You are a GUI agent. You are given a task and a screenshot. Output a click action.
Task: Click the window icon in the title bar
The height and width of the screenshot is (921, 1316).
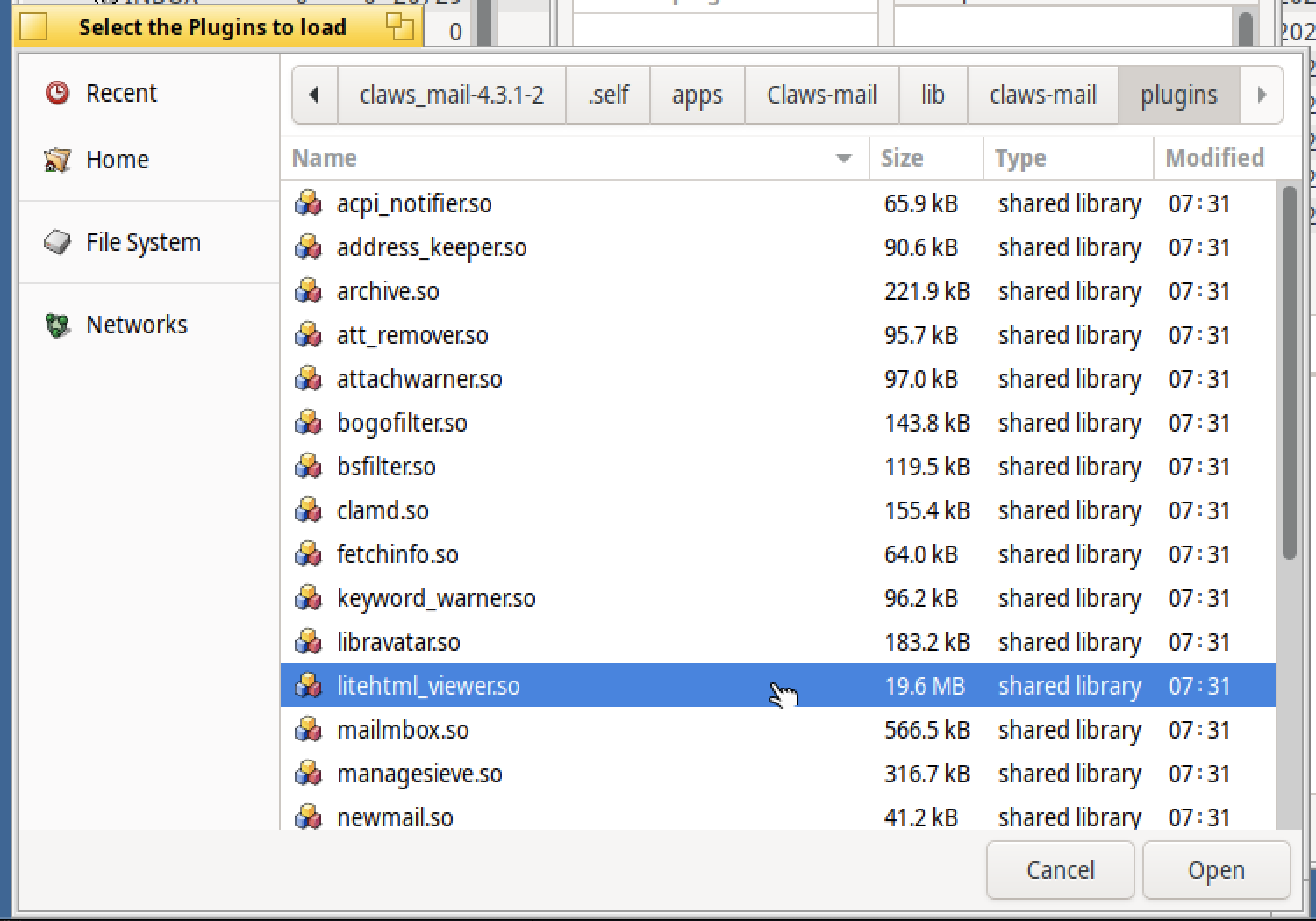pyautogui.click(x=33, y=26)
